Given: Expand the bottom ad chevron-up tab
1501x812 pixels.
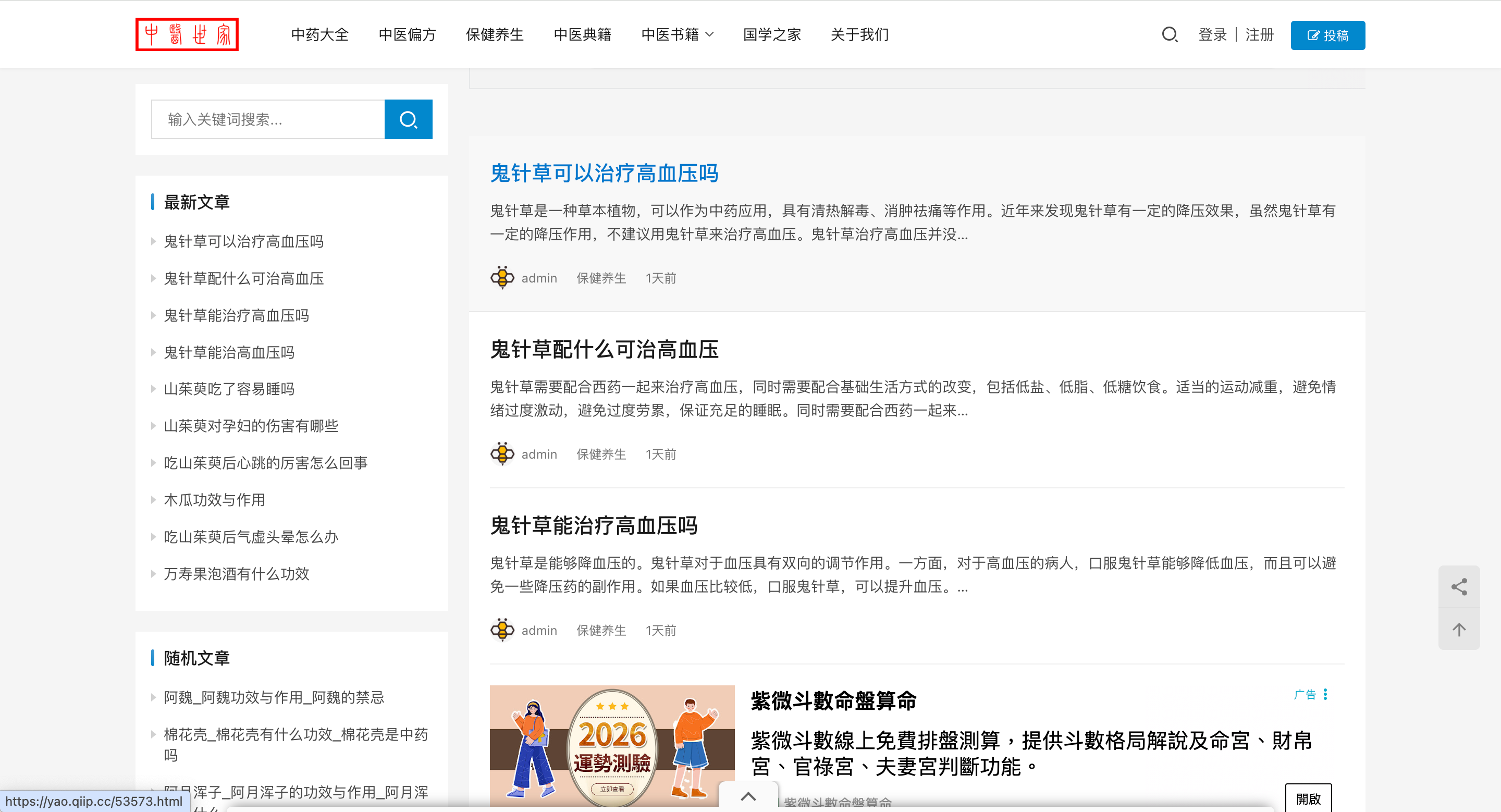Looking at the screenshot, I should [x=748, y=796].
